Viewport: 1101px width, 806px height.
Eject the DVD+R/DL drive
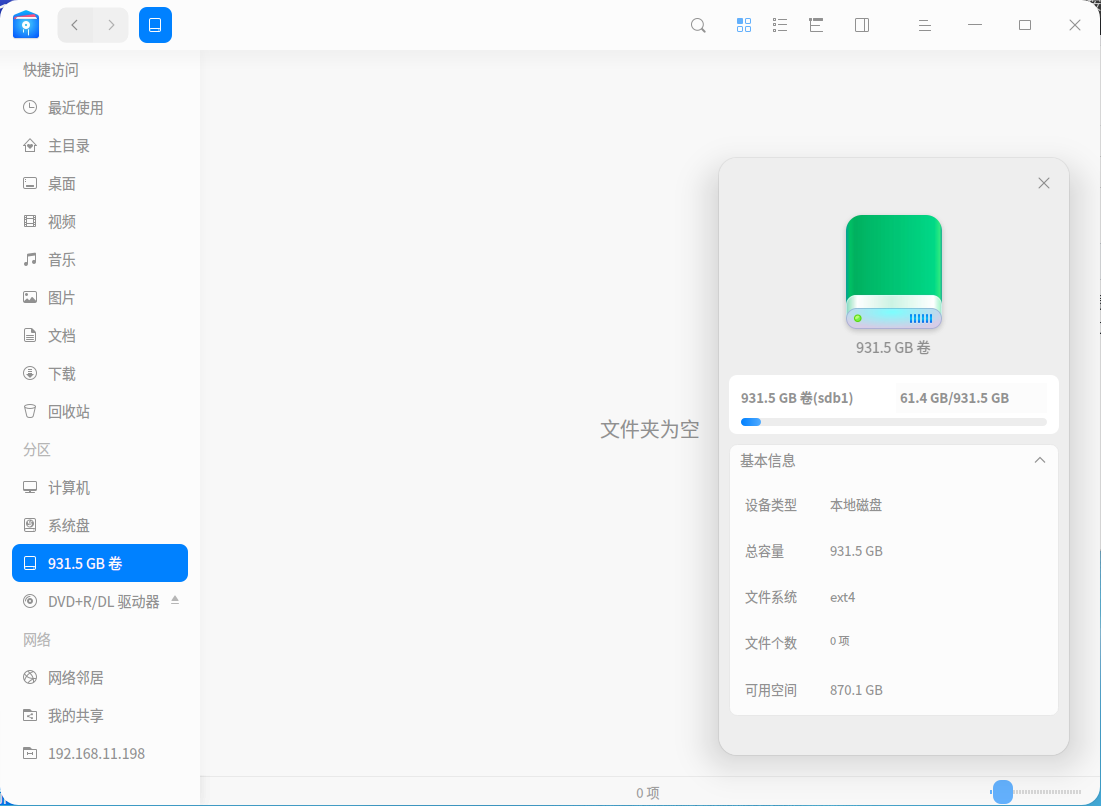[x=175, y=601]
